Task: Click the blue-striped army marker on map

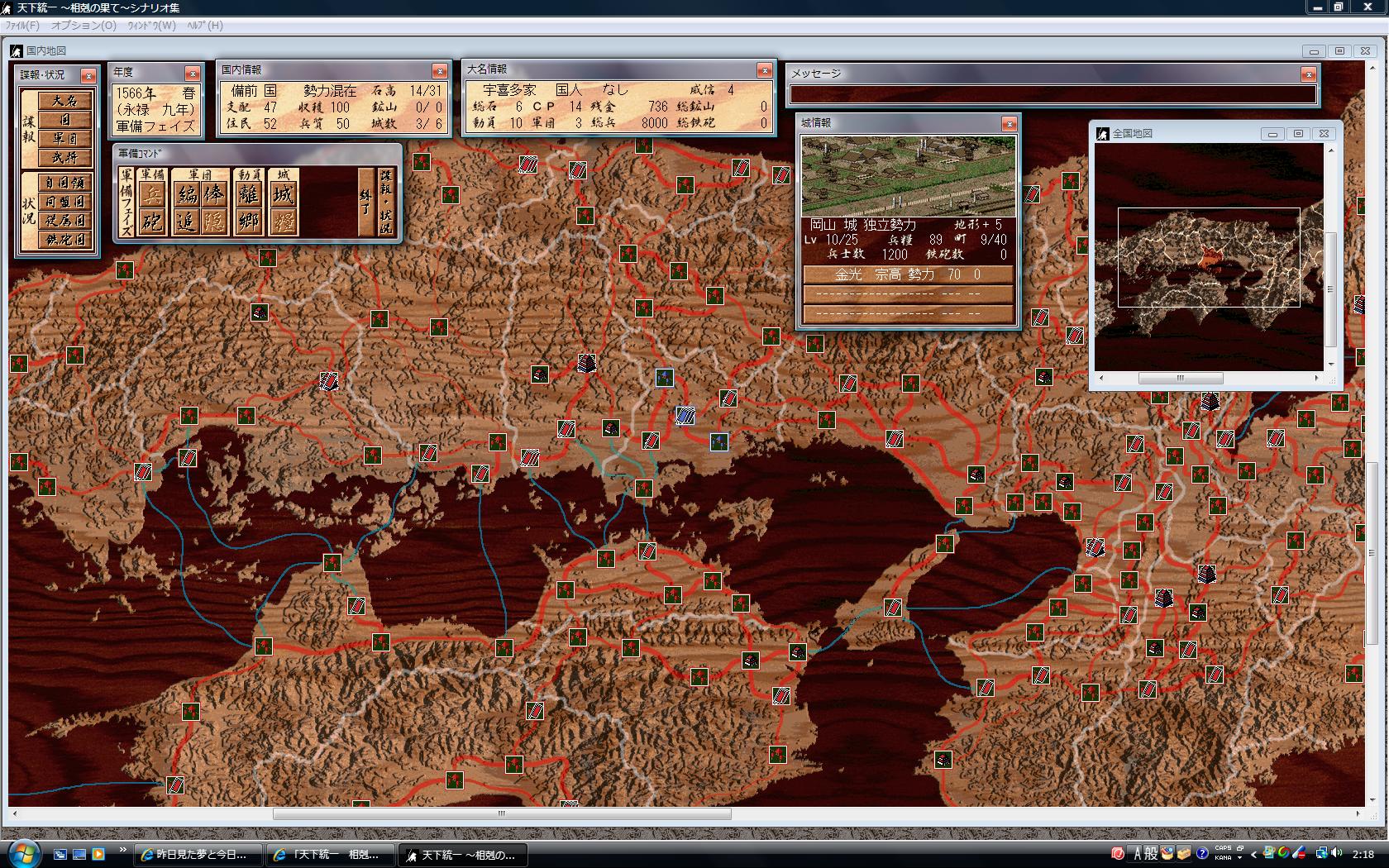Action: click(685, 415)
